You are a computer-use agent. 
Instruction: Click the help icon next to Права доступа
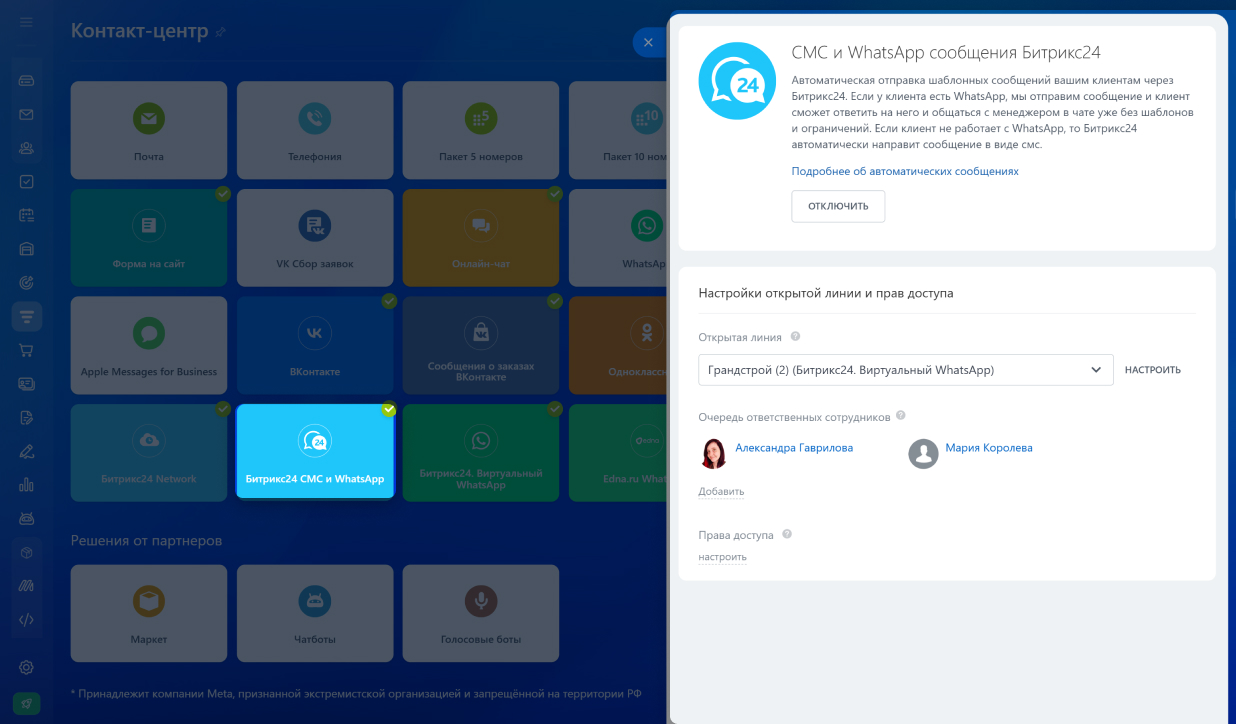[x=787, y=534]
